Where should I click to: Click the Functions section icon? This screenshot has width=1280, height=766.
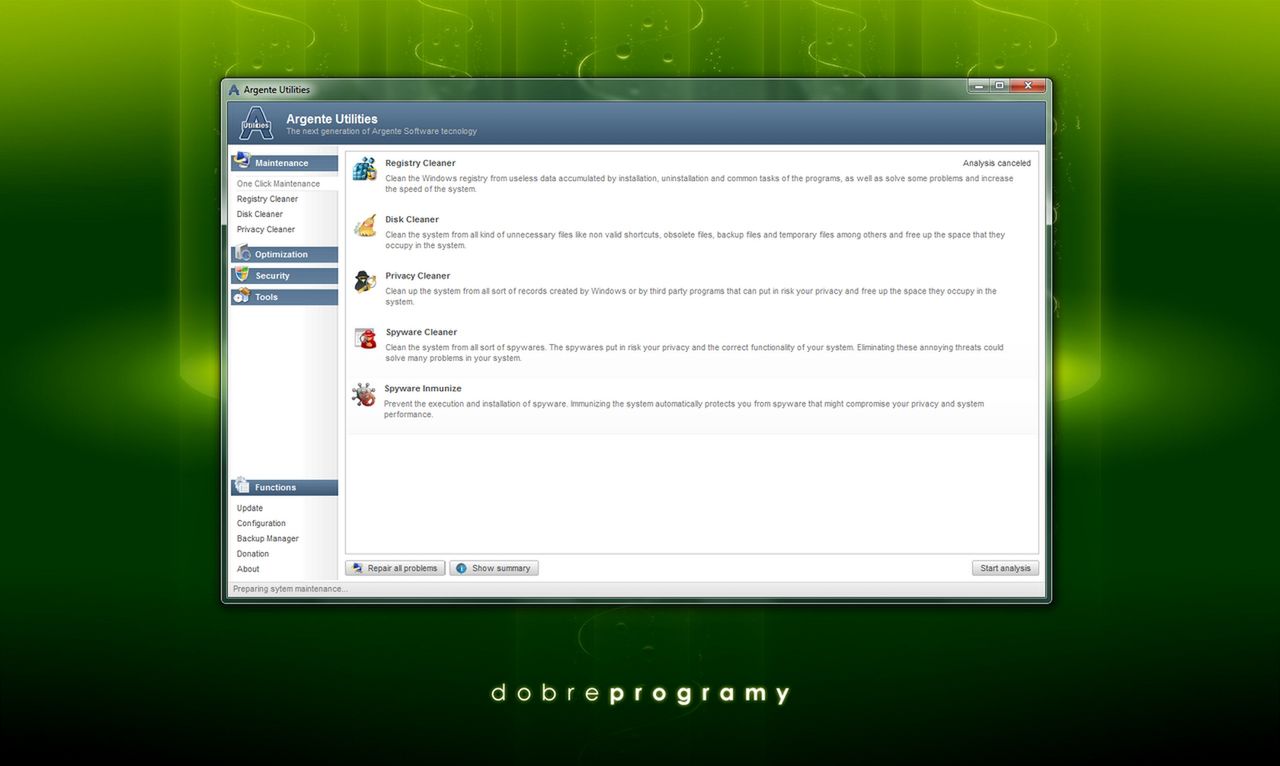pyautogui.click(x=241, y=486)
